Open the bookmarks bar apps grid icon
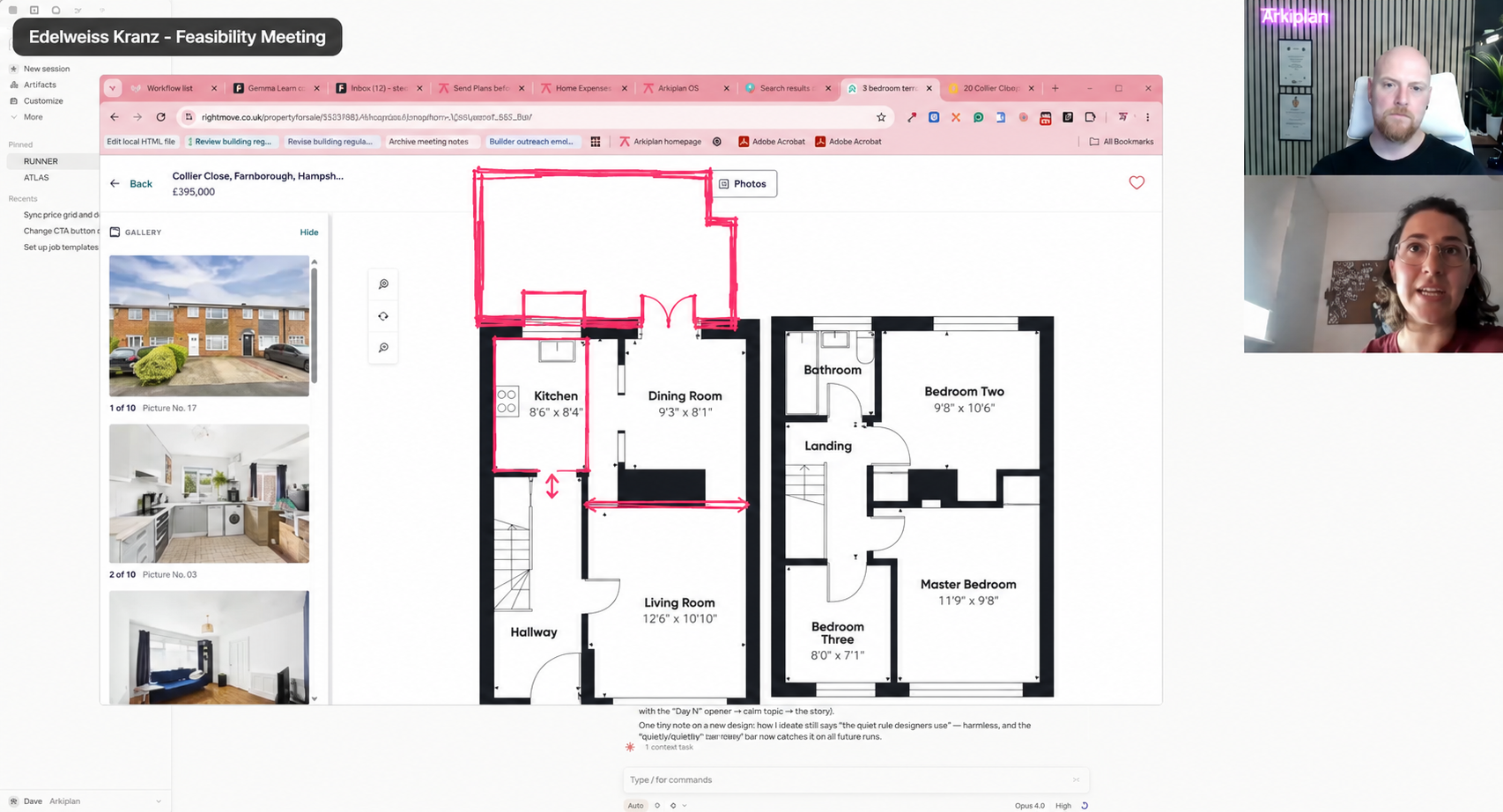 tap(596, 141)
